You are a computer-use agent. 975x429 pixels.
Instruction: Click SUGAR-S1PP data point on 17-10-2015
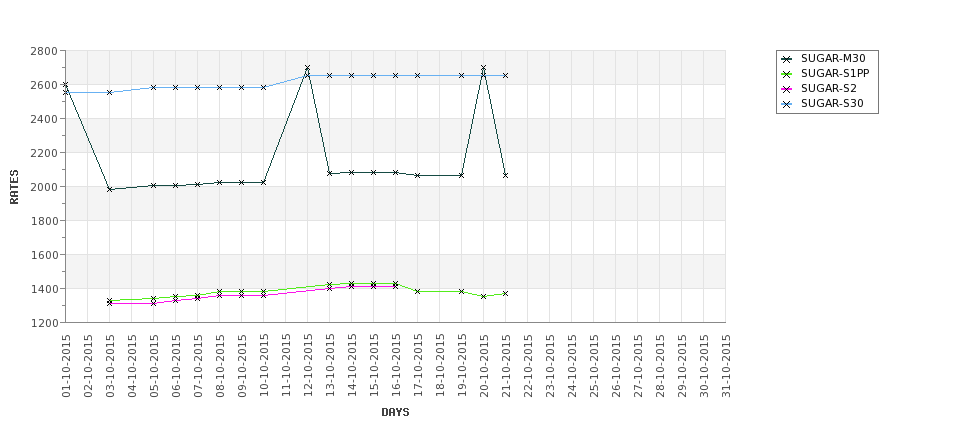417,291
